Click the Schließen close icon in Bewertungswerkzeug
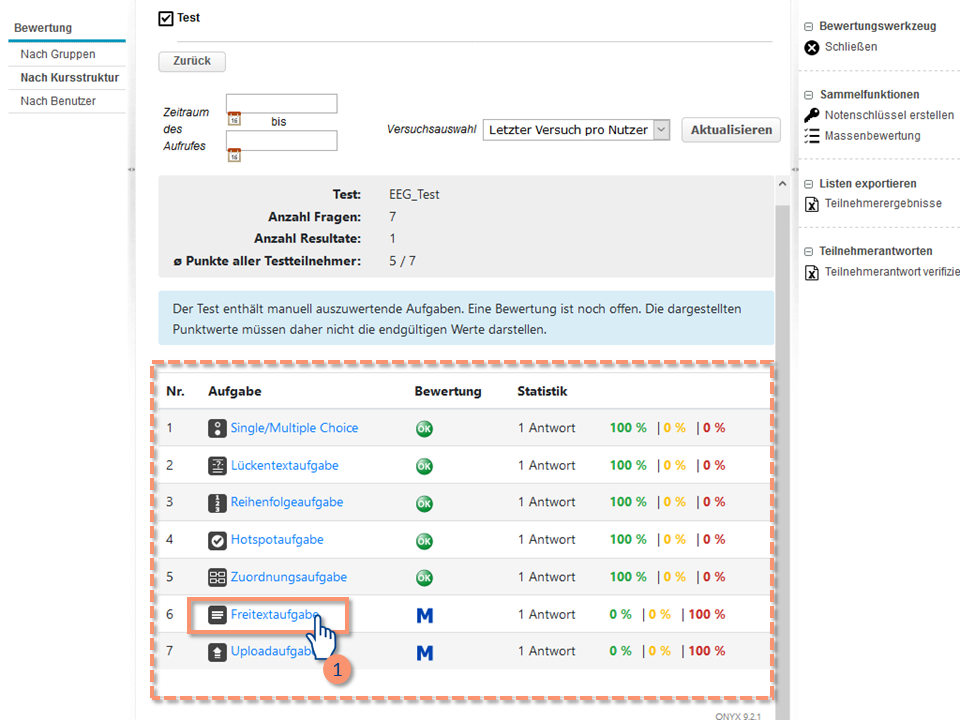 (812, 47)
